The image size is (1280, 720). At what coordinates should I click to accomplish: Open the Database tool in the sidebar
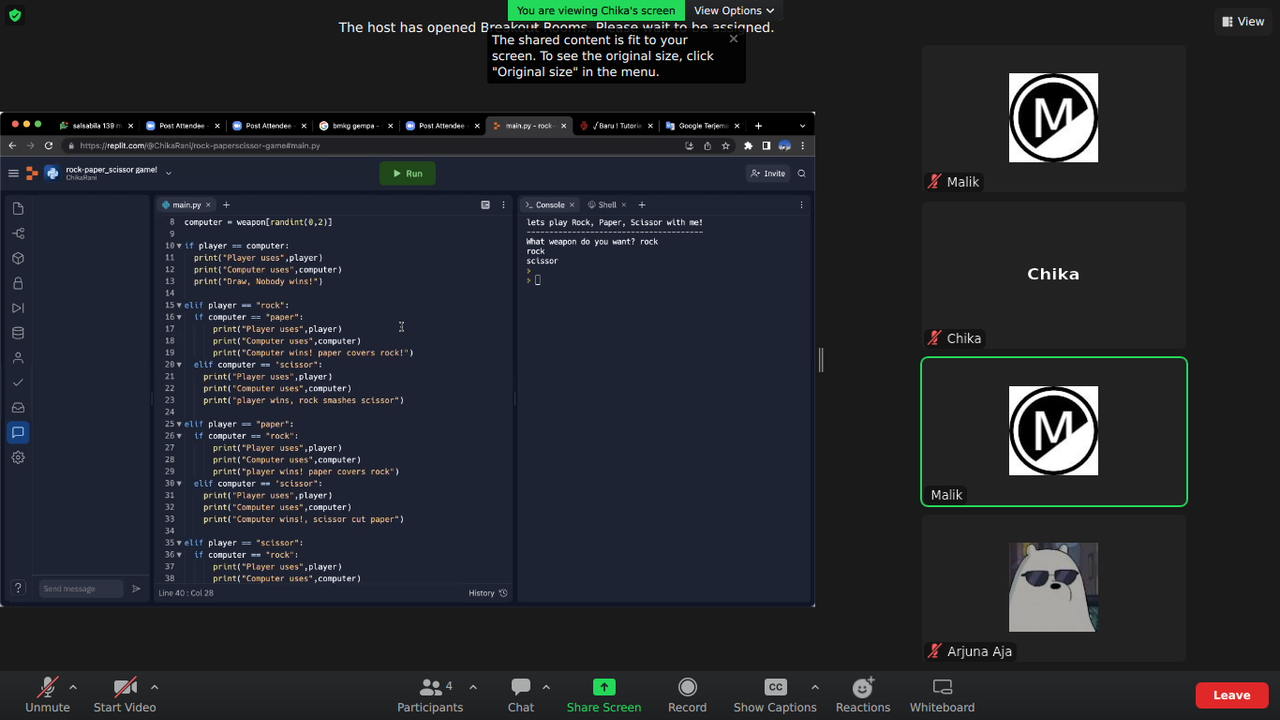click(17, 332)
